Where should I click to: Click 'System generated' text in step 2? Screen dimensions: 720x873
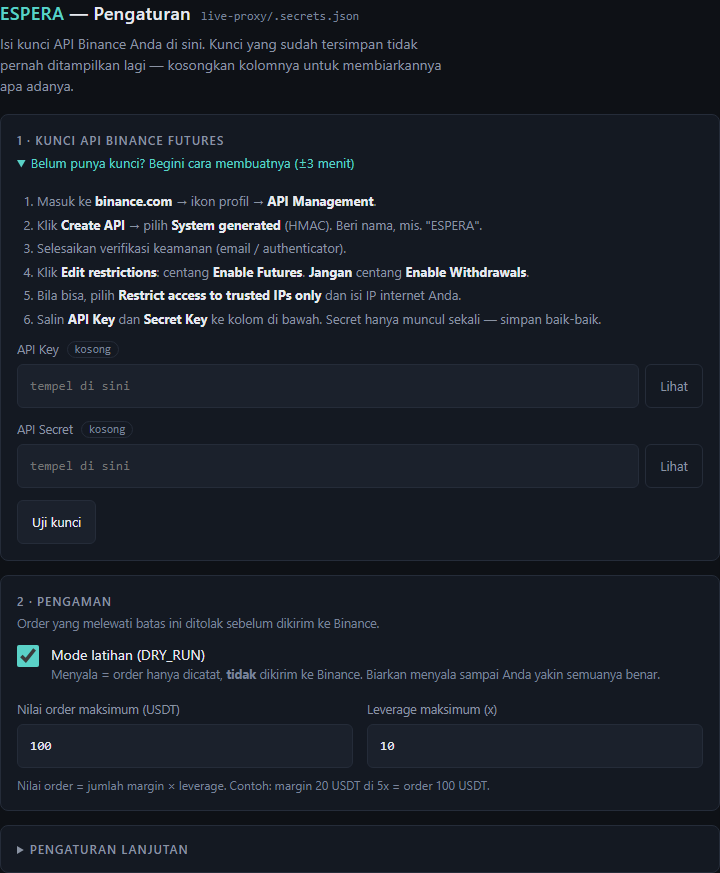click(226, 225)
